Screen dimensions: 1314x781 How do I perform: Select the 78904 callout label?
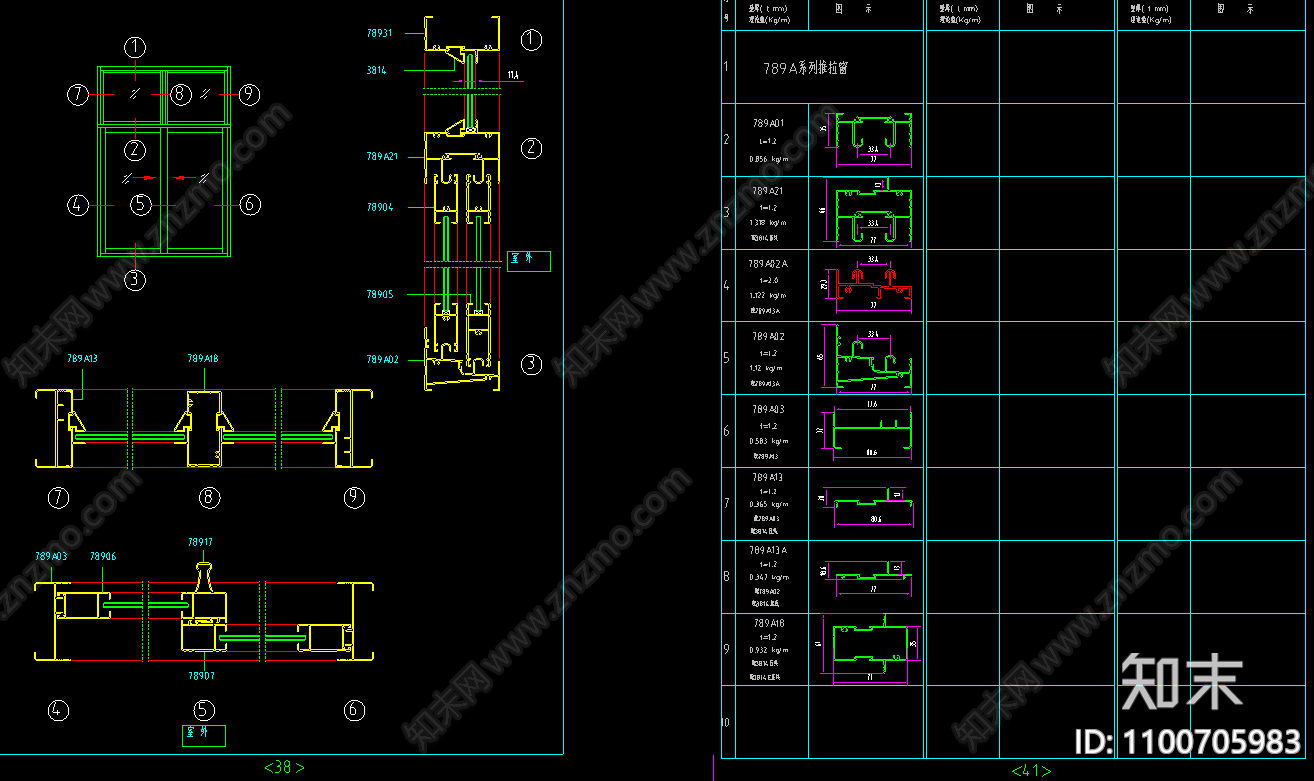(379, 207)
